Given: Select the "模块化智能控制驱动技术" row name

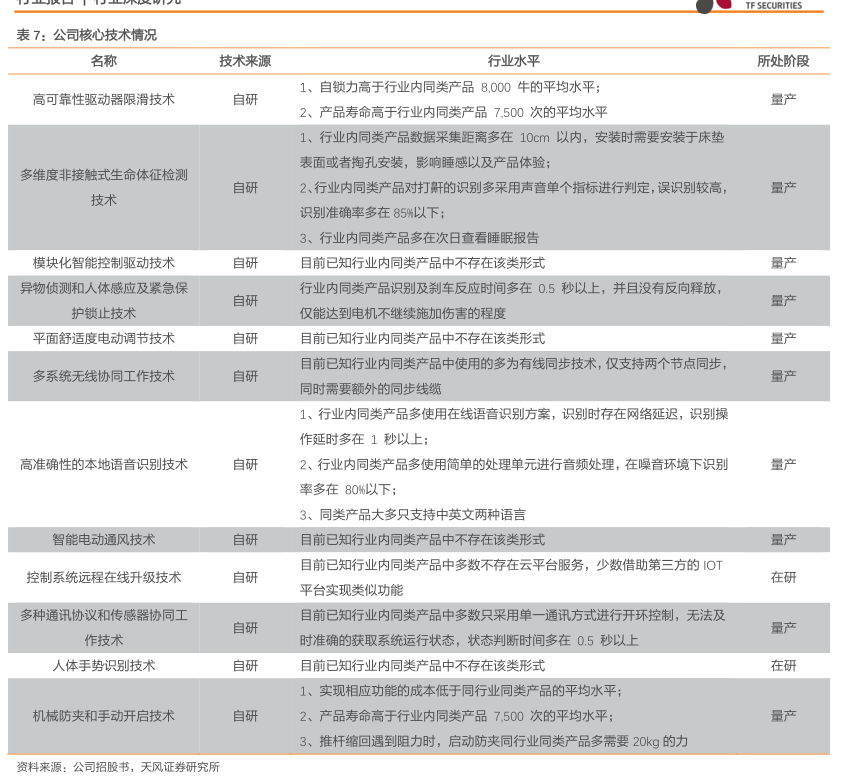Looking at the screenshot, I should [103, 263].
